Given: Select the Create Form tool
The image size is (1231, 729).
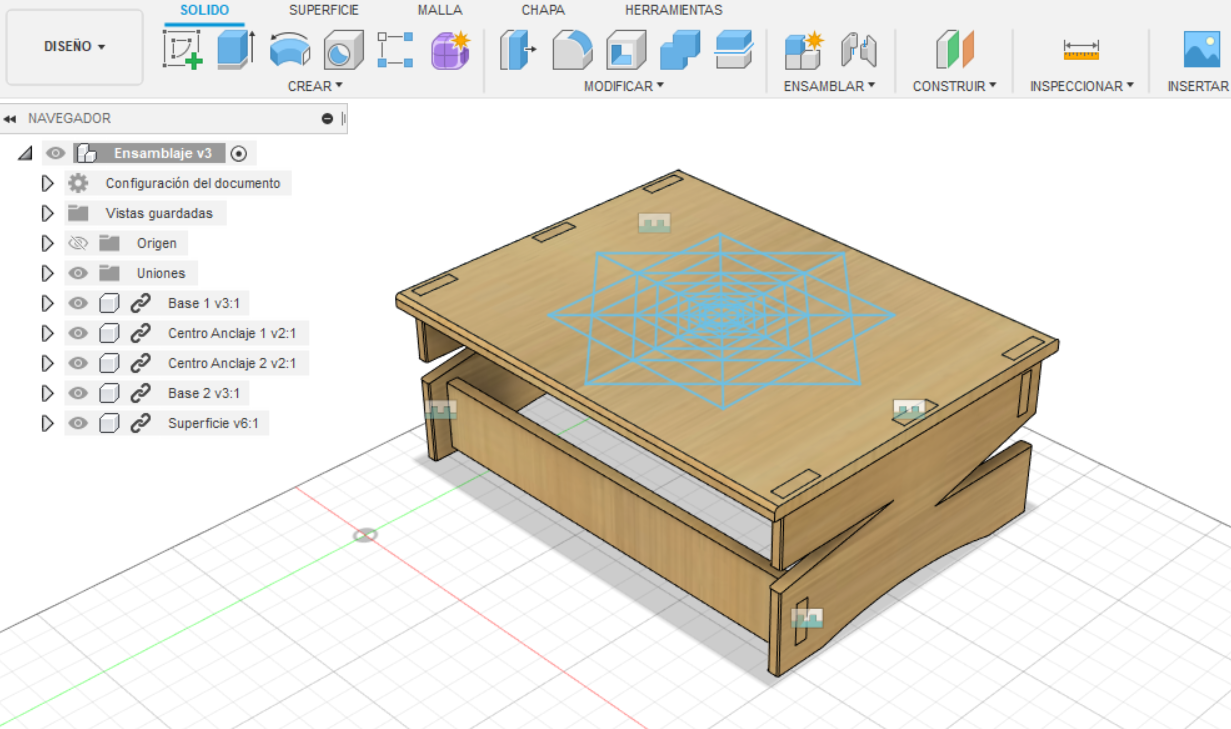Looking at the screenshot, I should pos(450,49).
